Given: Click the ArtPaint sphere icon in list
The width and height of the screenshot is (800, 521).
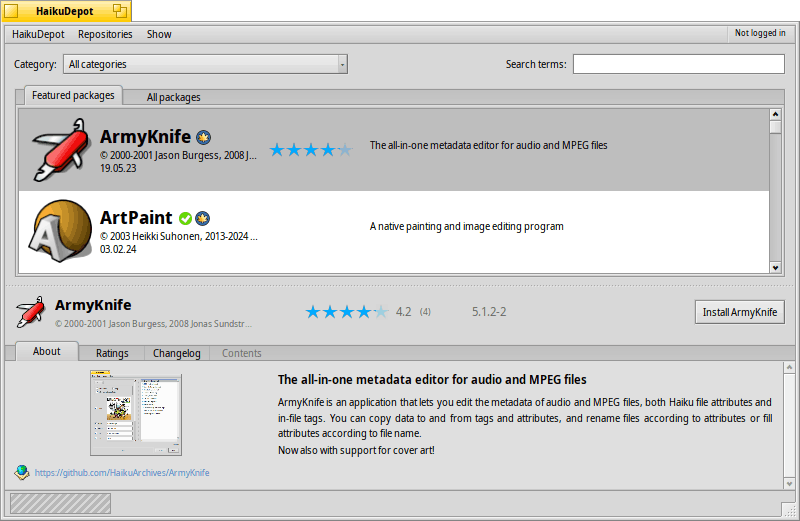Looking at the screenshot, I should (60, 231).
